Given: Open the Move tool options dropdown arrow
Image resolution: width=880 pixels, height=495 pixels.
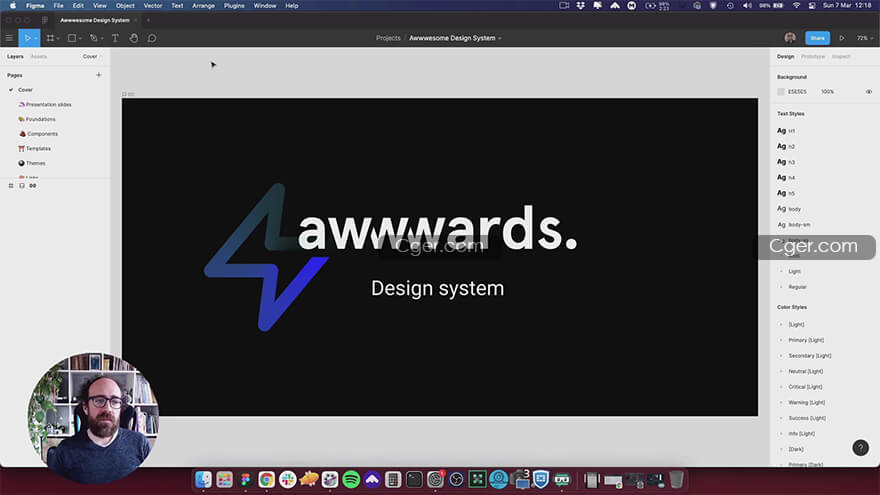Looking at the screenshot, I should [35, 39].
